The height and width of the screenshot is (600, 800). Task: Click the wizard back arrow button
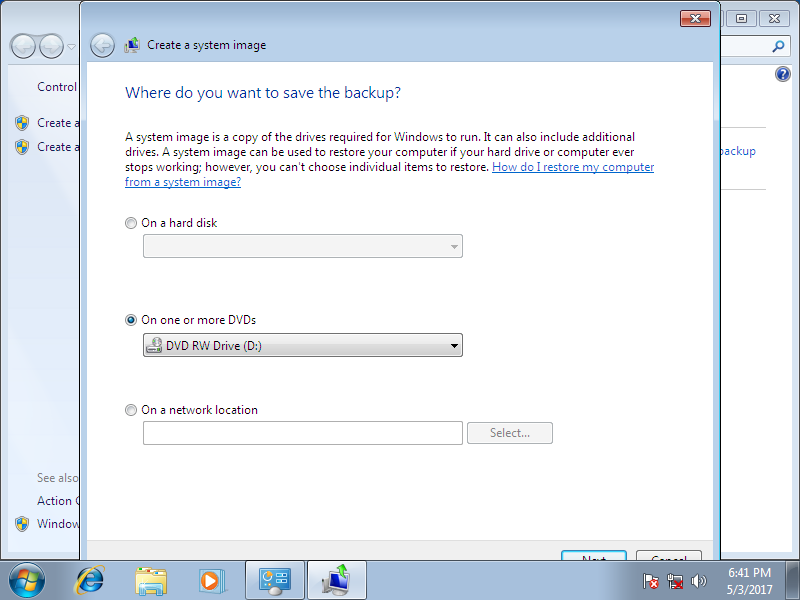[102, 45]
